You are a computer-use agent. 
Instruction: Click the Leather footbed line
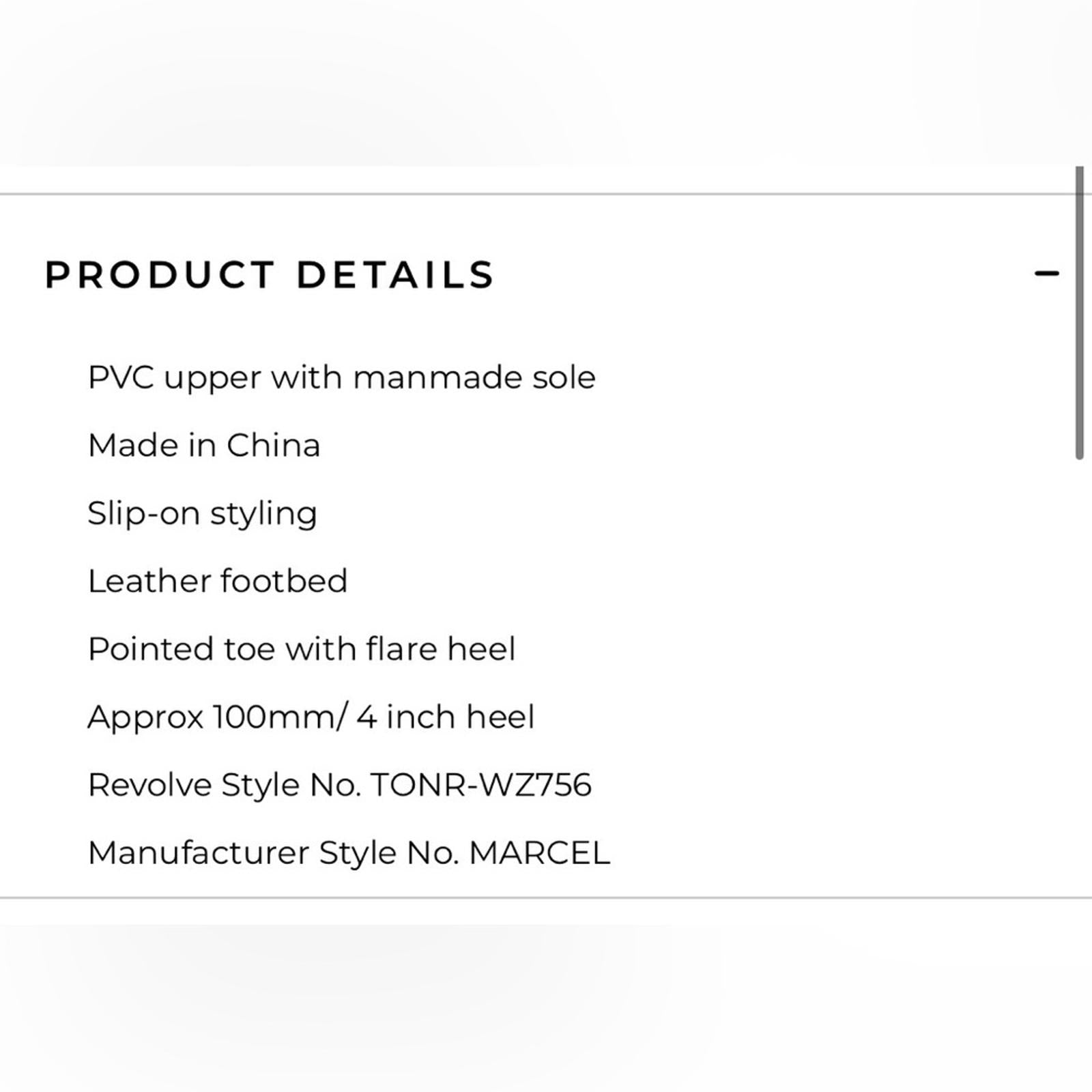(x=218, y=580)
